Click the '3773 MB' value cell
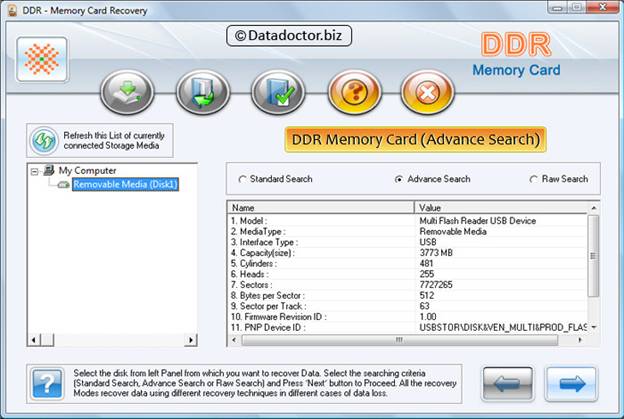This screenshot has height=419, width=624. click(436, 253)
